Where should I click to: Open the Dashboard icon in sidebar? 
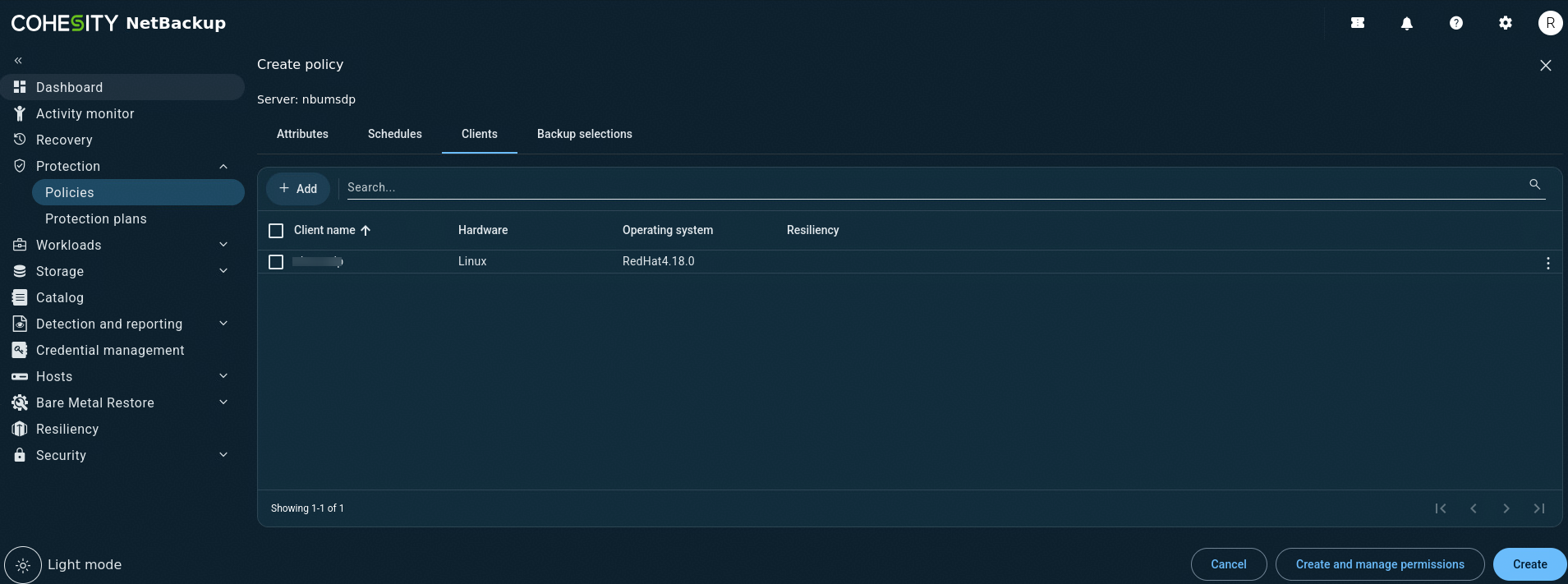coord(20,87)
